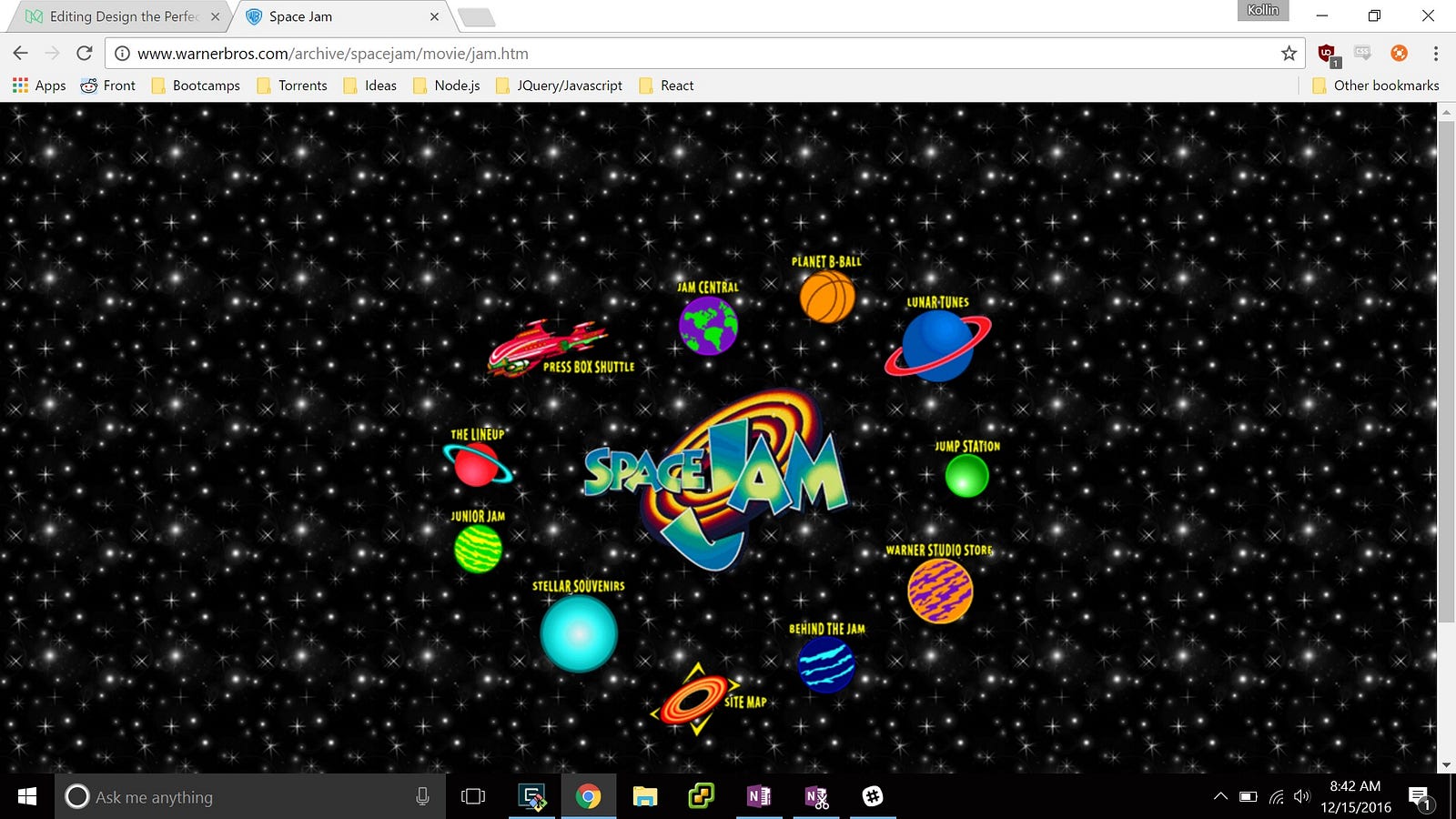Expand the Ideas bookmark folder
The height and width of the screenshot is (819, 1456).
click(370, 86)
